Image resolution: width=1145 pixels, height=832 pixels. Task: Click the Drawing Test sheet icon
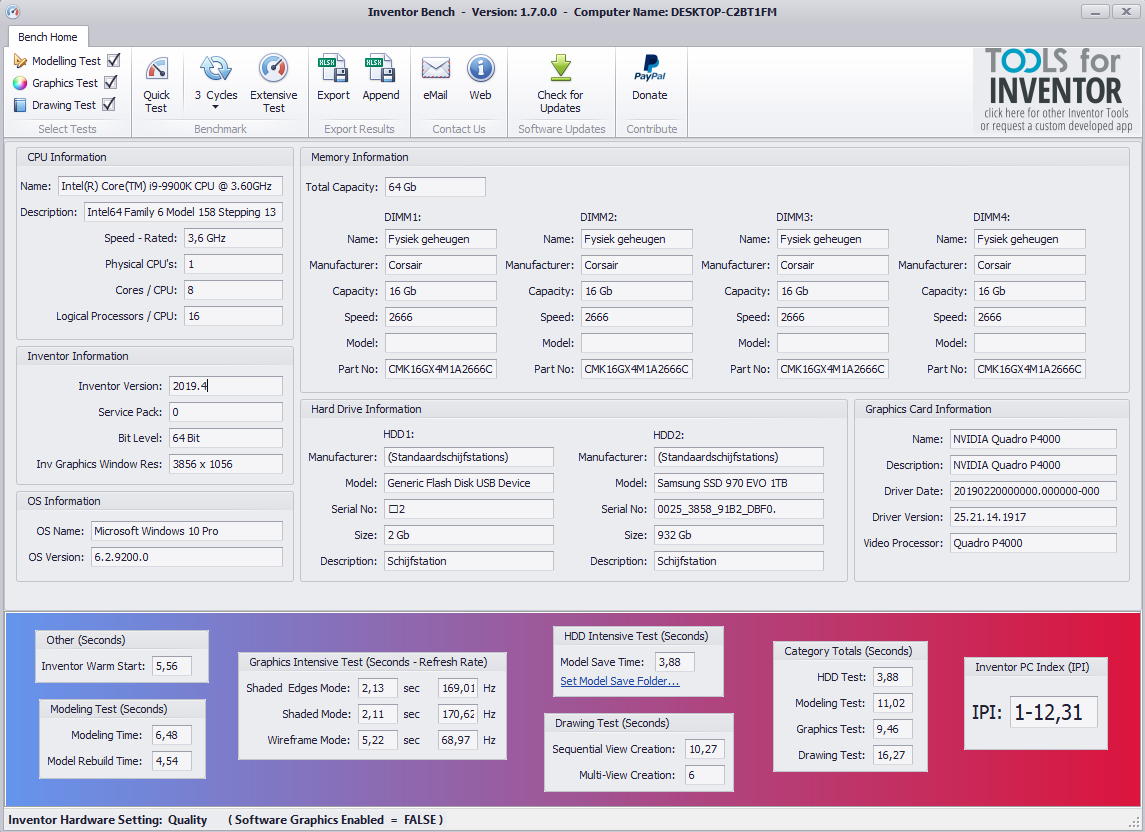(20, 105)
